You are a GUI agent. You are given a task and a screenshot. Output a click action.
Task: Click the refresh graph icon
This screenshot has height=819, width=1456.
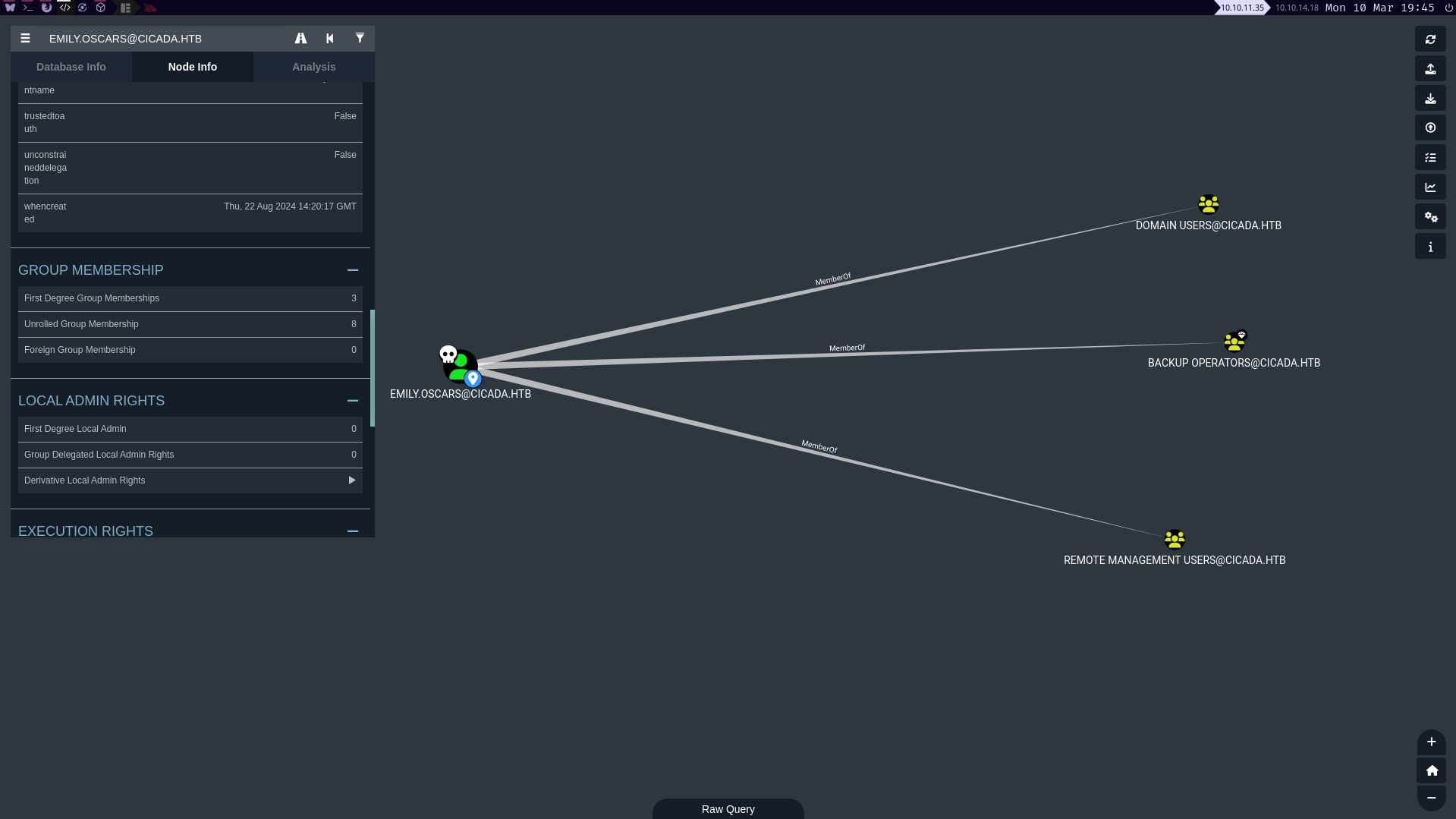point(1430,39)
